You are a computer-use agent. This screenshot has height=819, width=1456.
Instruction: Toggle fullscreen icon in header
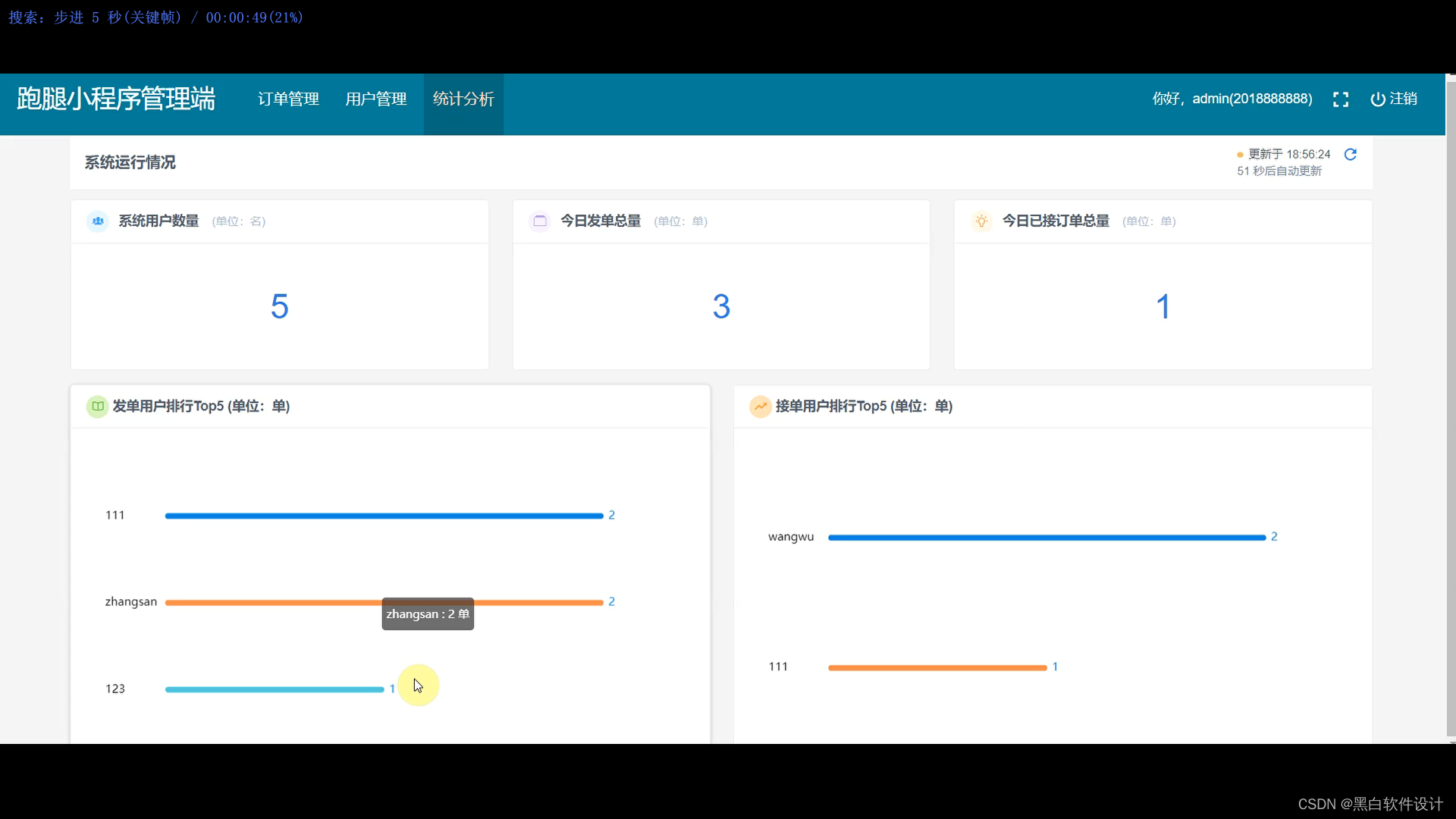[1341, 99]
